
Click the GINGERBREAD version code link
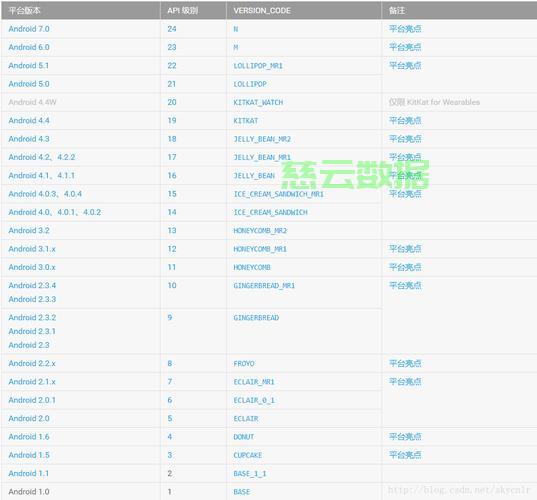(256, 318)
